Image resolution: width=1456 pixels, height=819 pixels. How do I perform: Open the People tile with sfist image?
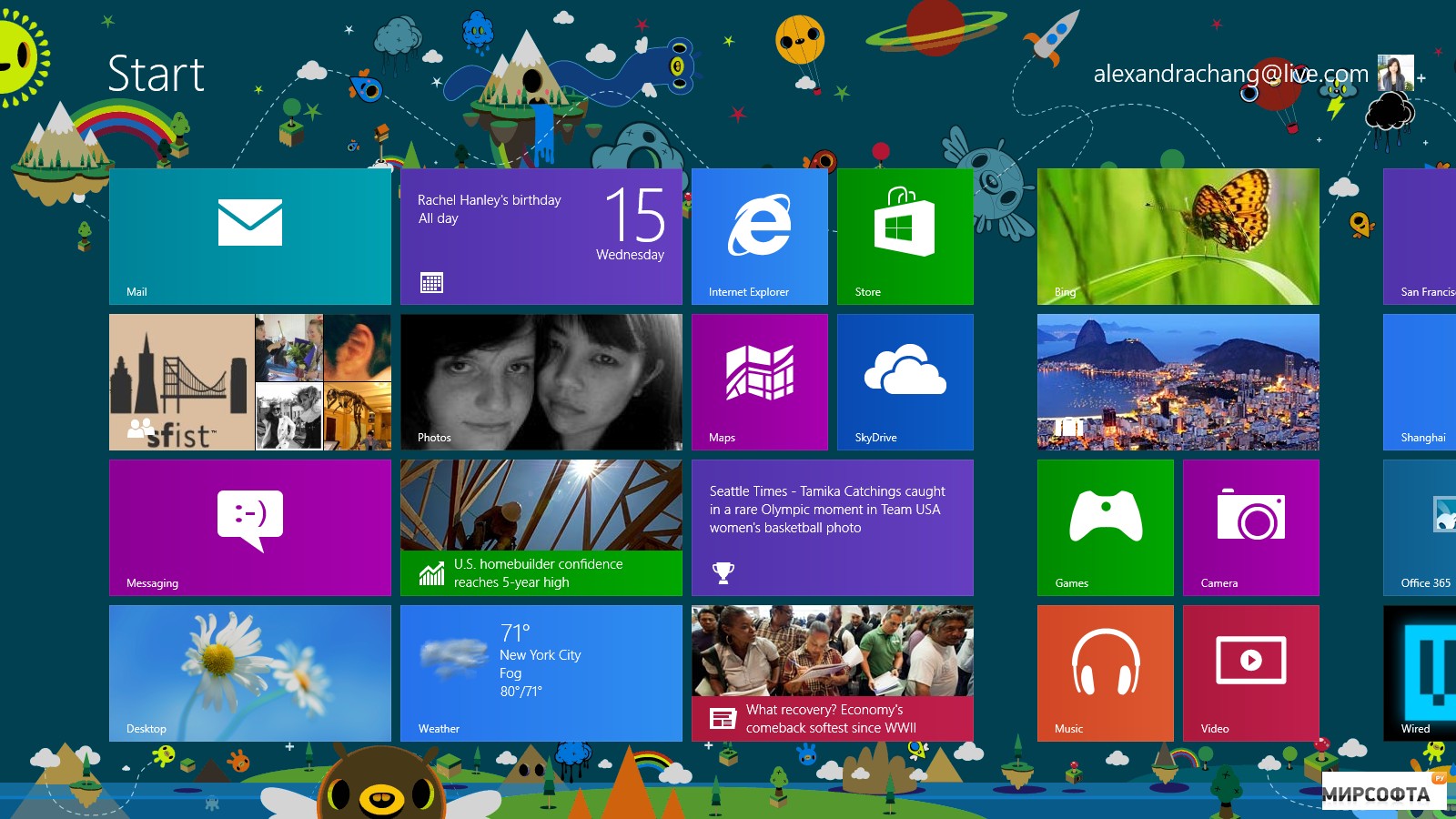pos(250,382)
